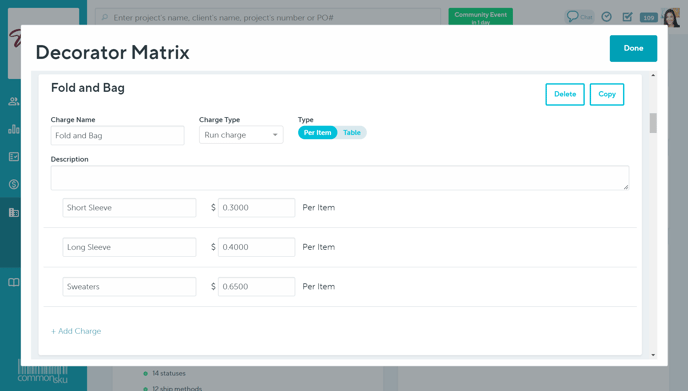This screenshot has width=688, height=391.
Task: Open the Chat icon in header
Action: coord(579,17)
